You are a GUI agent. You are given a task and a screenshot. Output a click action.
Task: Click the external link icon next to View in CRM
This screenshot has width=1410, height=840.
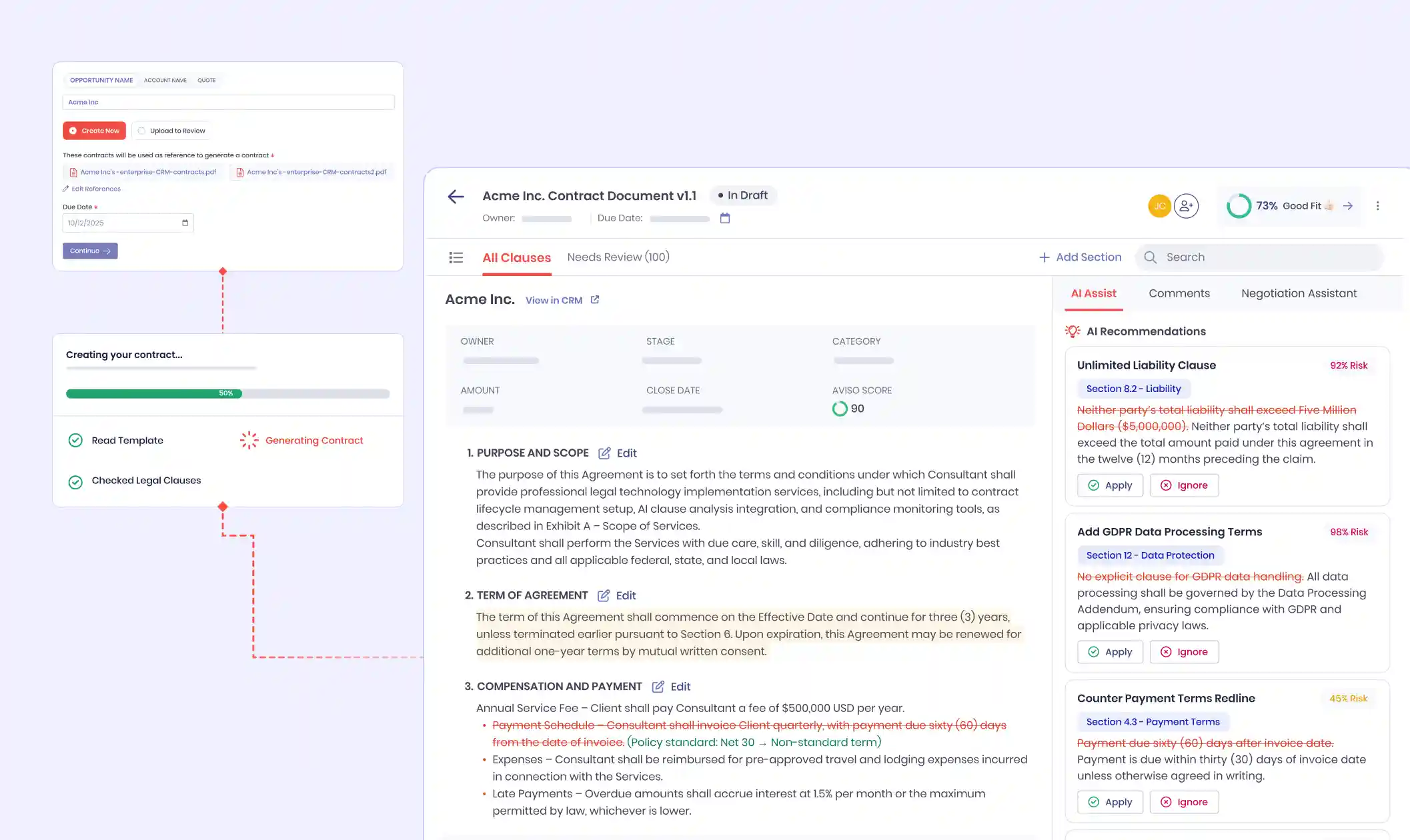[x=595, y=300]
